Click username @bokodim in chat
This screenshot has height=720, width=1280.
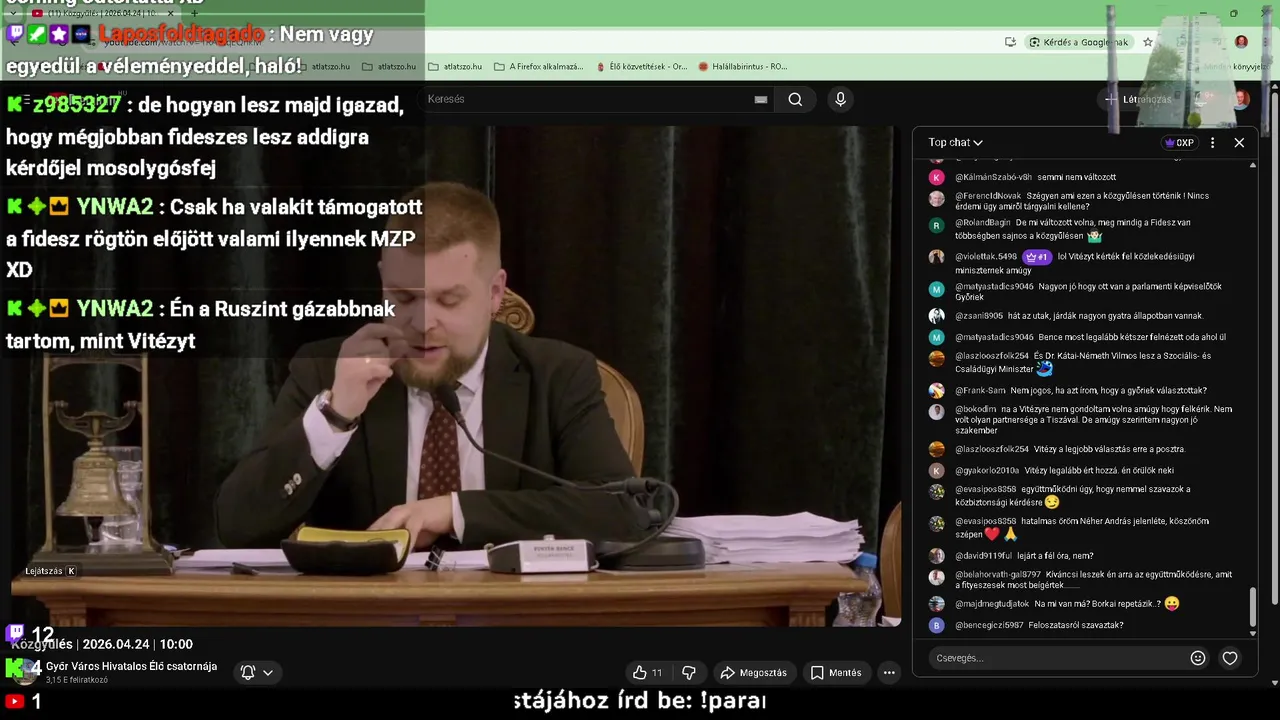pyautogui.click(x=976, y=409)
